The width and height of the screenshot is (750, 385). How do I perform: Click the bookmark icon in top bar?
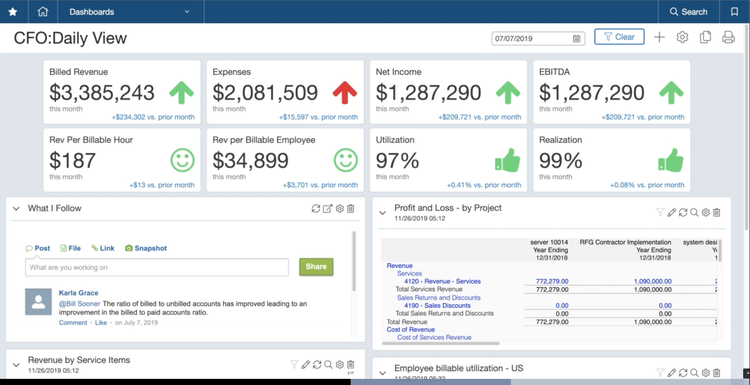735,12
